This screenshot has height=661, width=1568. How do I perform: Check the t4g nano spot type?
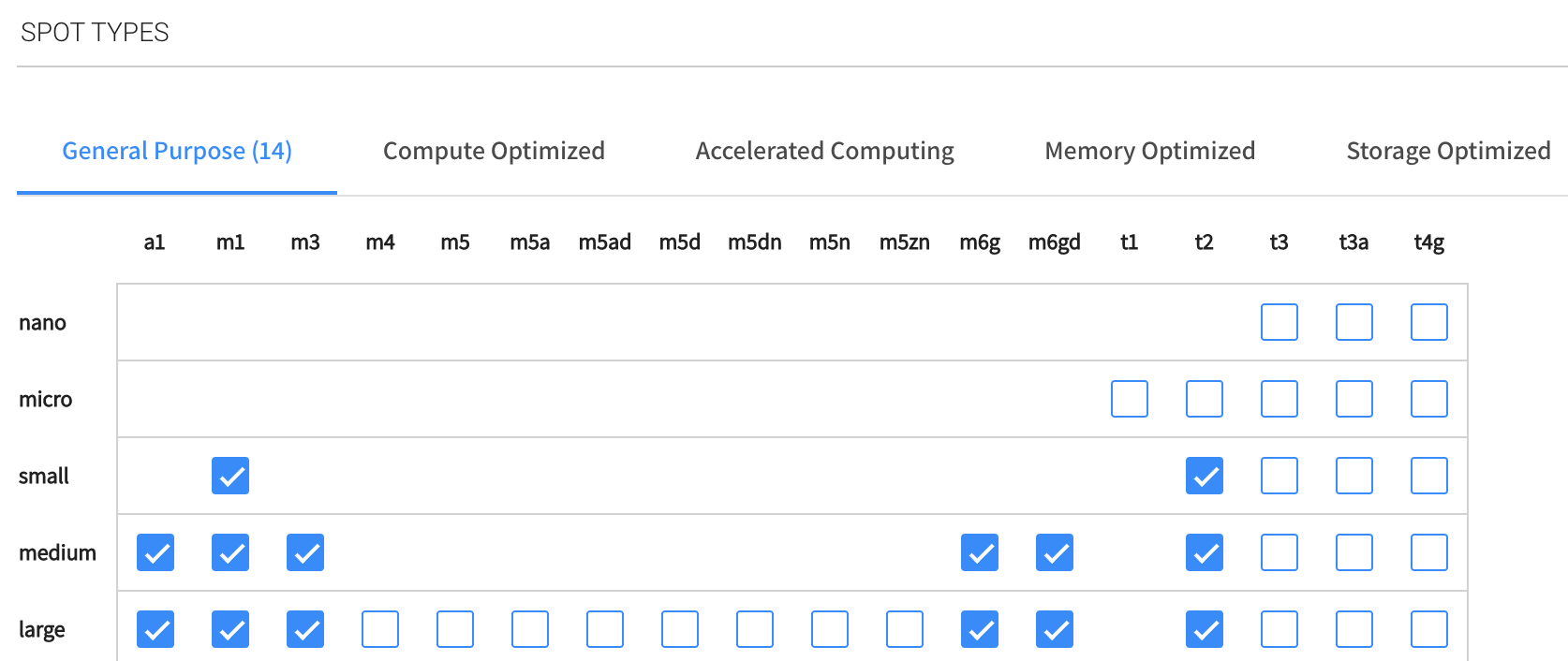pos(1429,322)
